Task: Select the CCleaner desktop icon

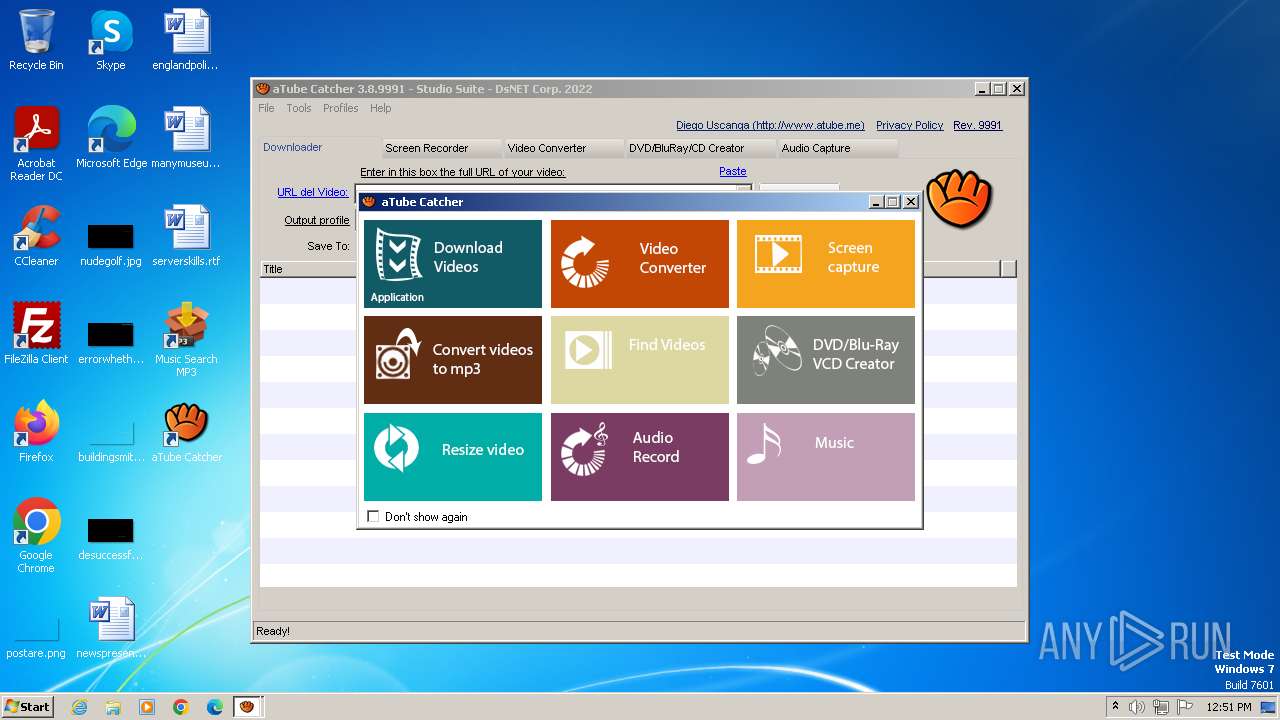Action: coord(36,235)
